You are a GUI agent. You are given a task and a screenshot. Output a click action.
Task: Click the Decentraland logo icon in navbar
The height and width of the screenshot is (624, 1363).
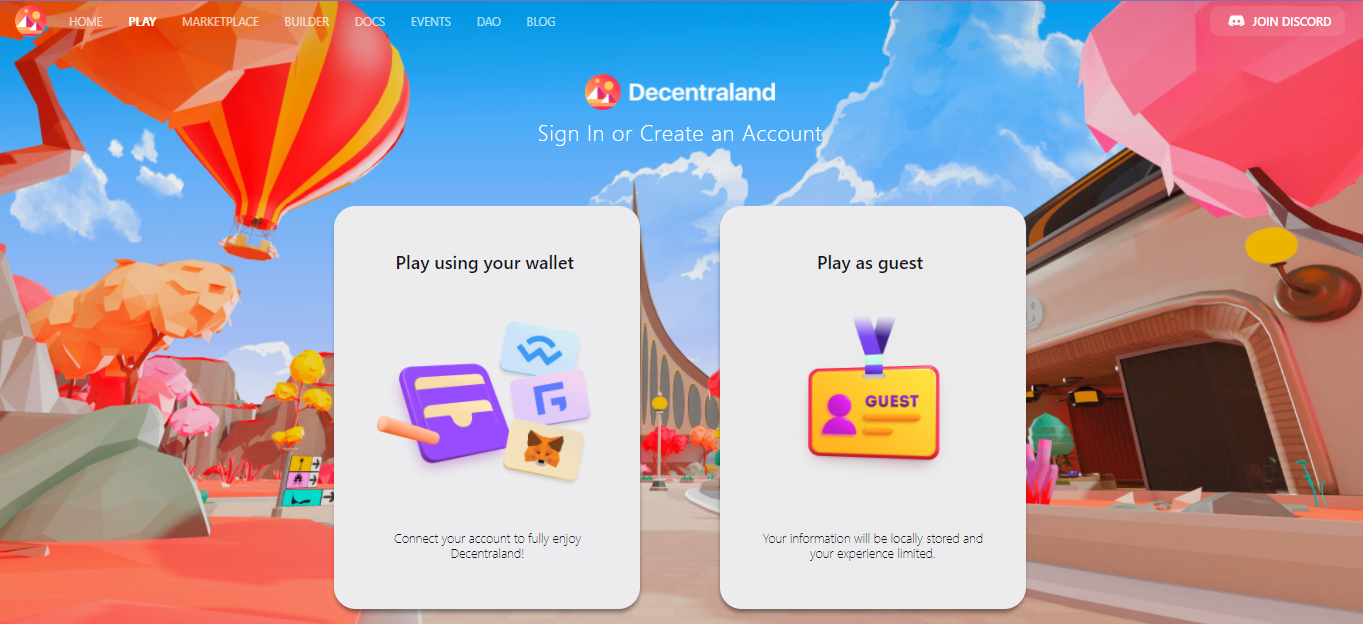[30, 21]
